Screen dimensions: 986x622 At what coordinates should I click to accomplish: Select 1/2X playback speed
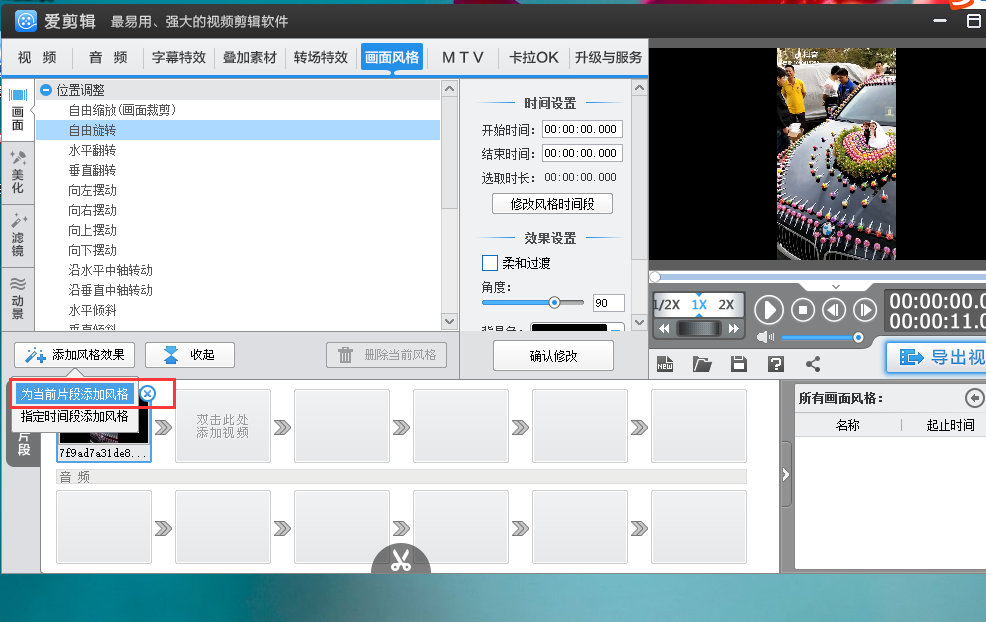pos(667,304)
